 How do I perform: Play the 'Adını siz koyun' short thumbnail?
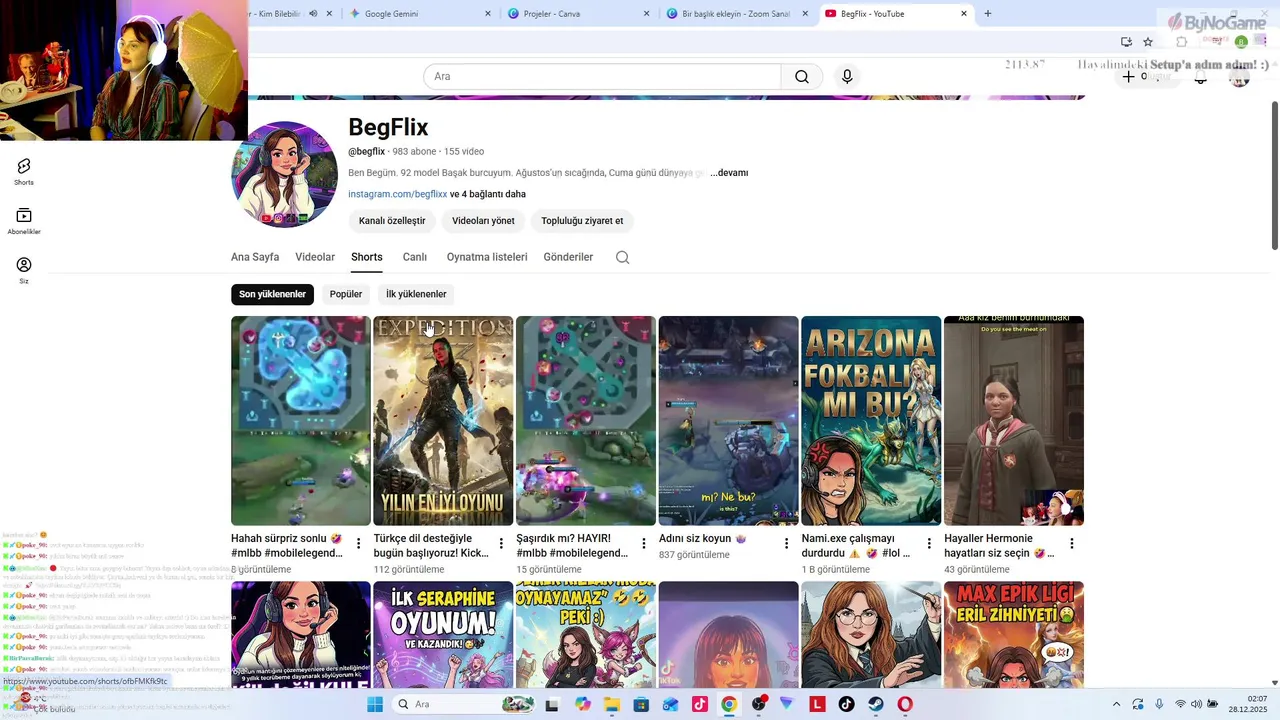point(728,421)
